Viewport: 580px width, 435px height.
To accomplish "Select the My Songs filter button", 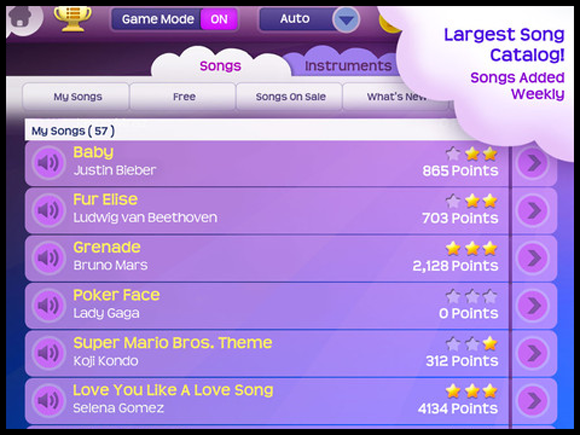I will click(77, 97).
